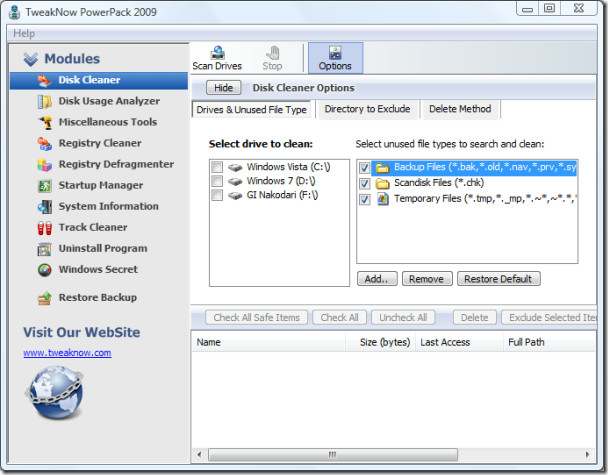Open the Help menu
Screen dimensions: 608x475
click(x=24, y=33)
